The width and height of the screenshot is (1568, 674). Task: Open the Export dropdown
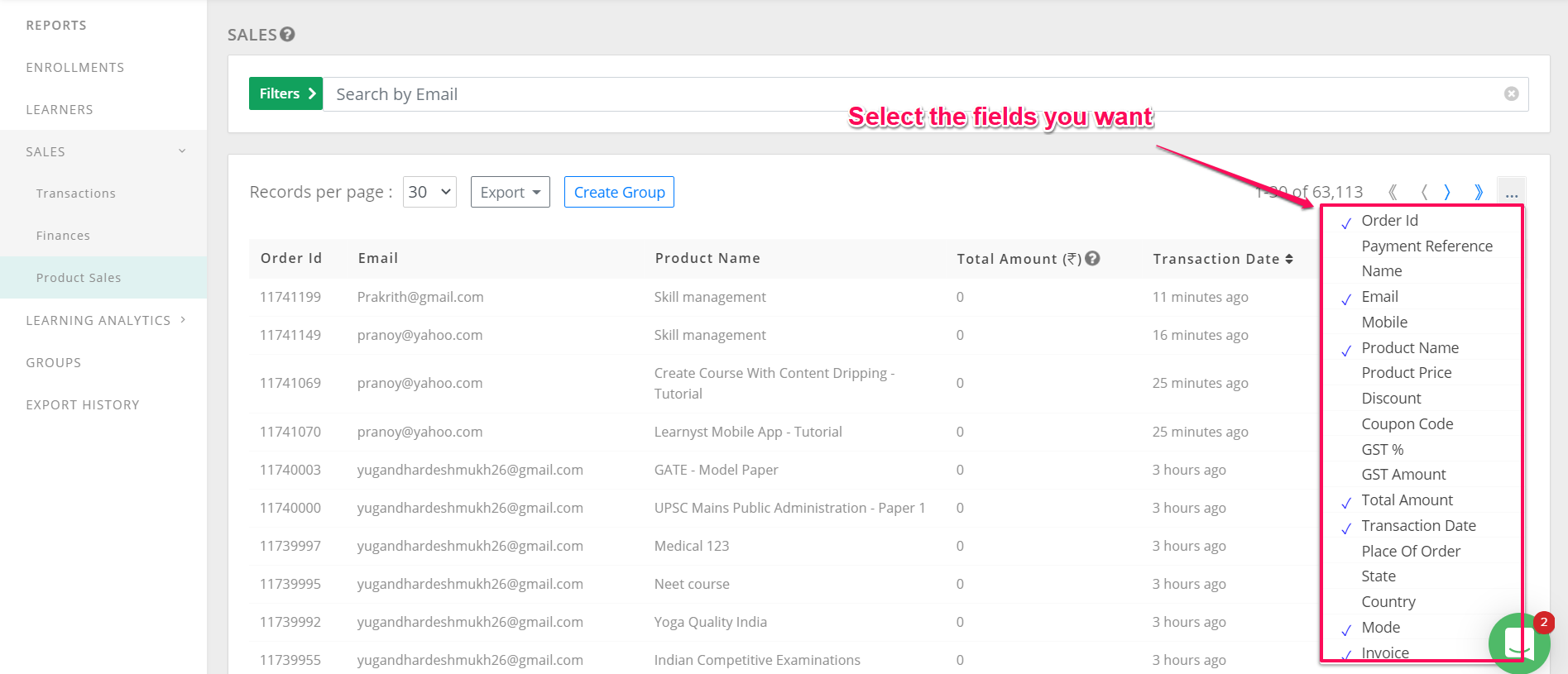tap(510, 192)
